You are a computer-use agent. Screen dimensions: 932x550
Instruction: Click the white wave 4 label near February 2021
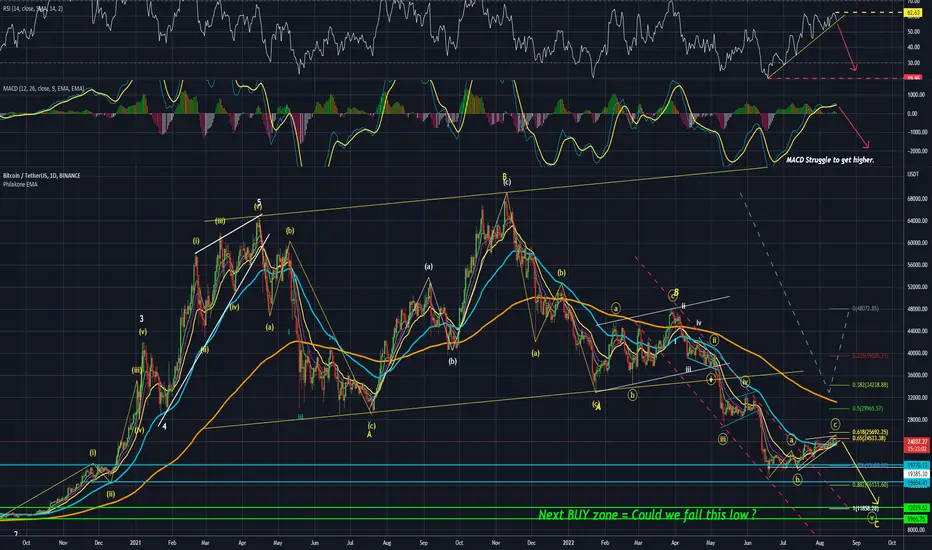tap(164, 426)
